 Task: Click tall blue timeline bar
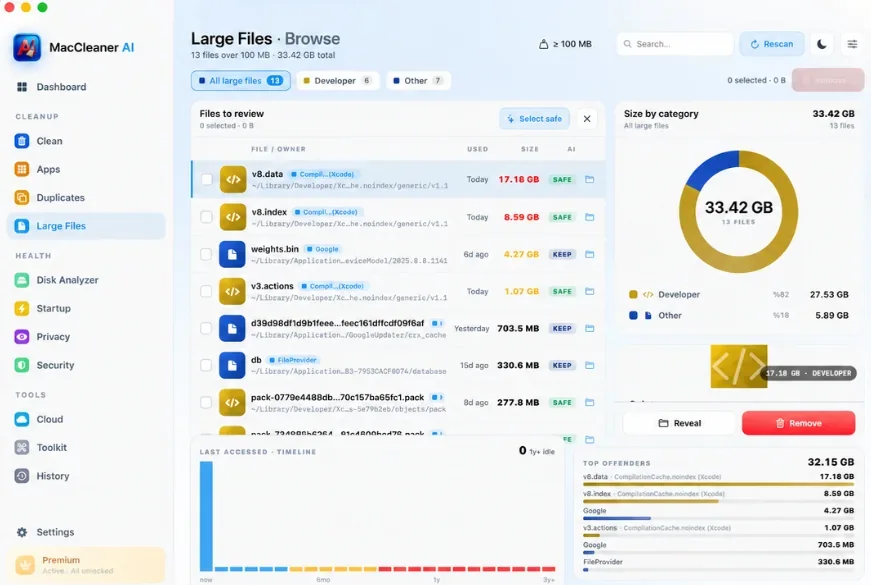tap(206, 516)
